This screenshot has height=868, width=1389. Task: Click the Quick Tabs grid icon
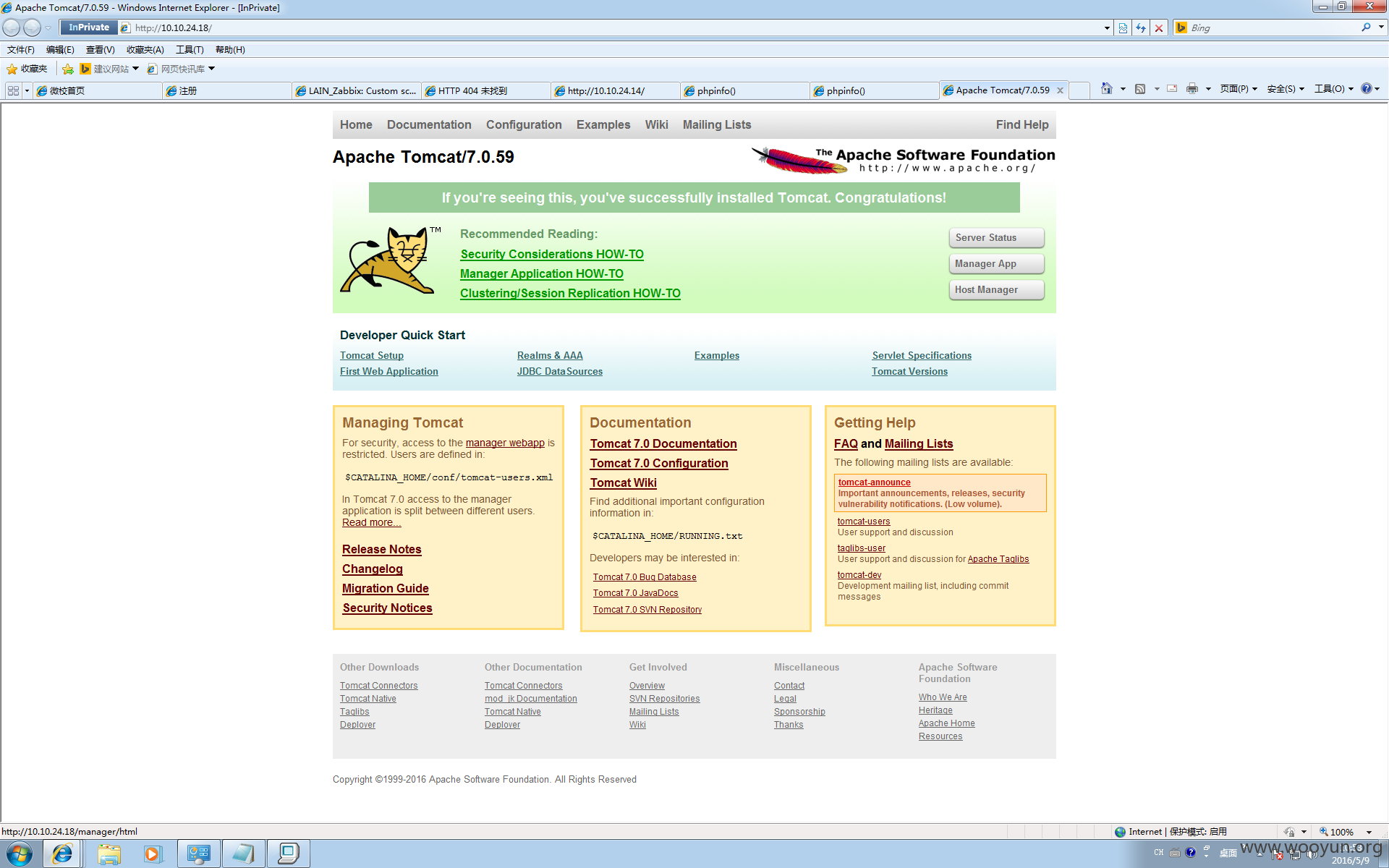(13, 90)
